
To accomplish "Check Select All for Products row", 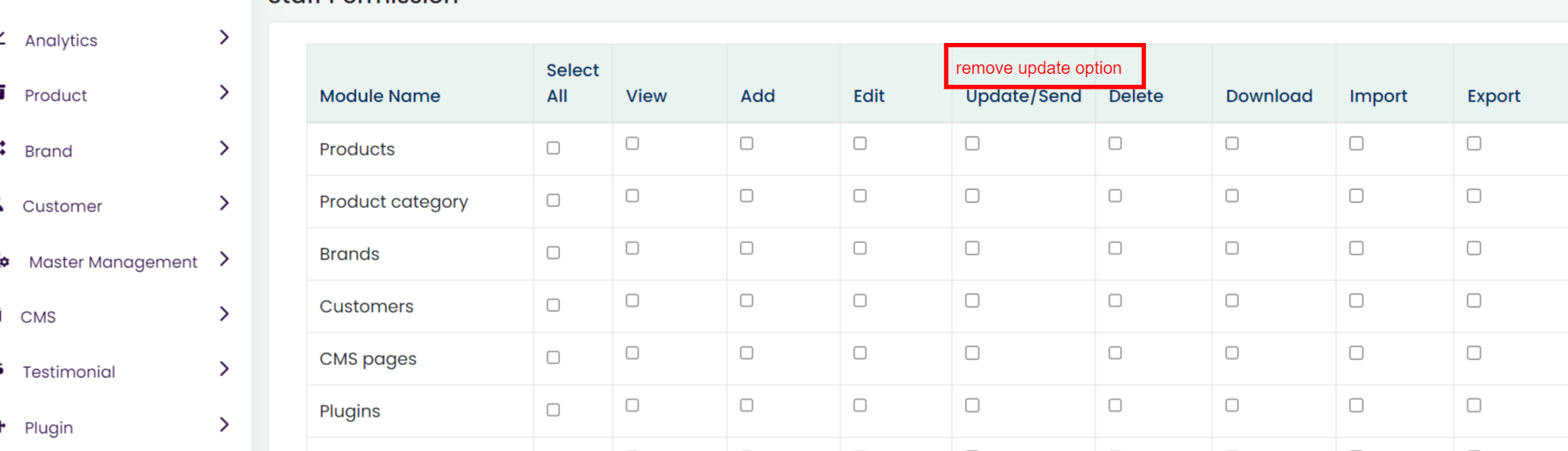I will point(553,148).
